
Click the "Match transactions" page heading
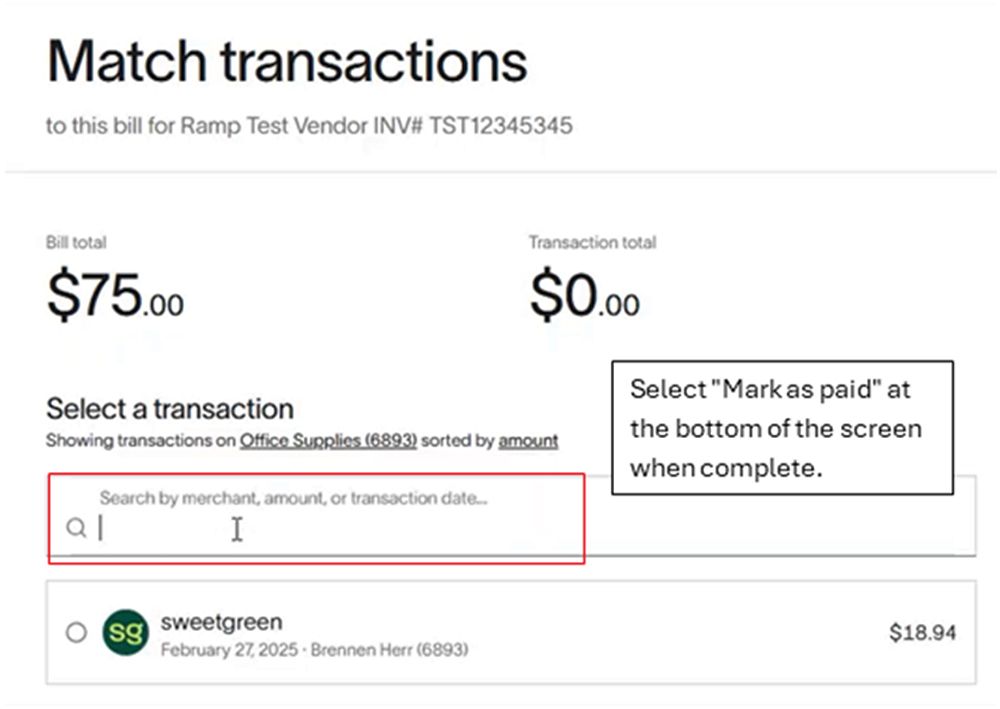(287, 62)
